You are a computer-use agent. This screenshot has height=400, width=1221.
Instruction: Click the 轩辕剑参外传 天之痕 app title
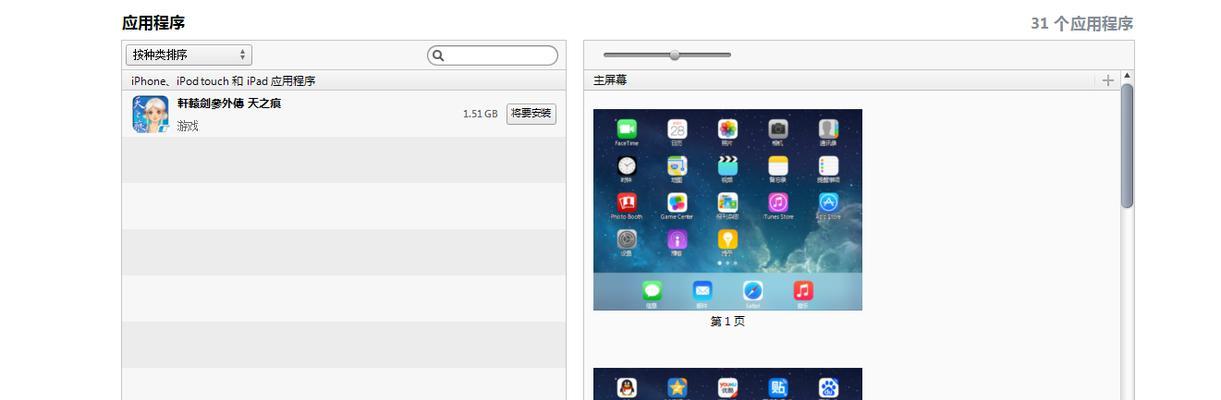[x=229, y=103]
